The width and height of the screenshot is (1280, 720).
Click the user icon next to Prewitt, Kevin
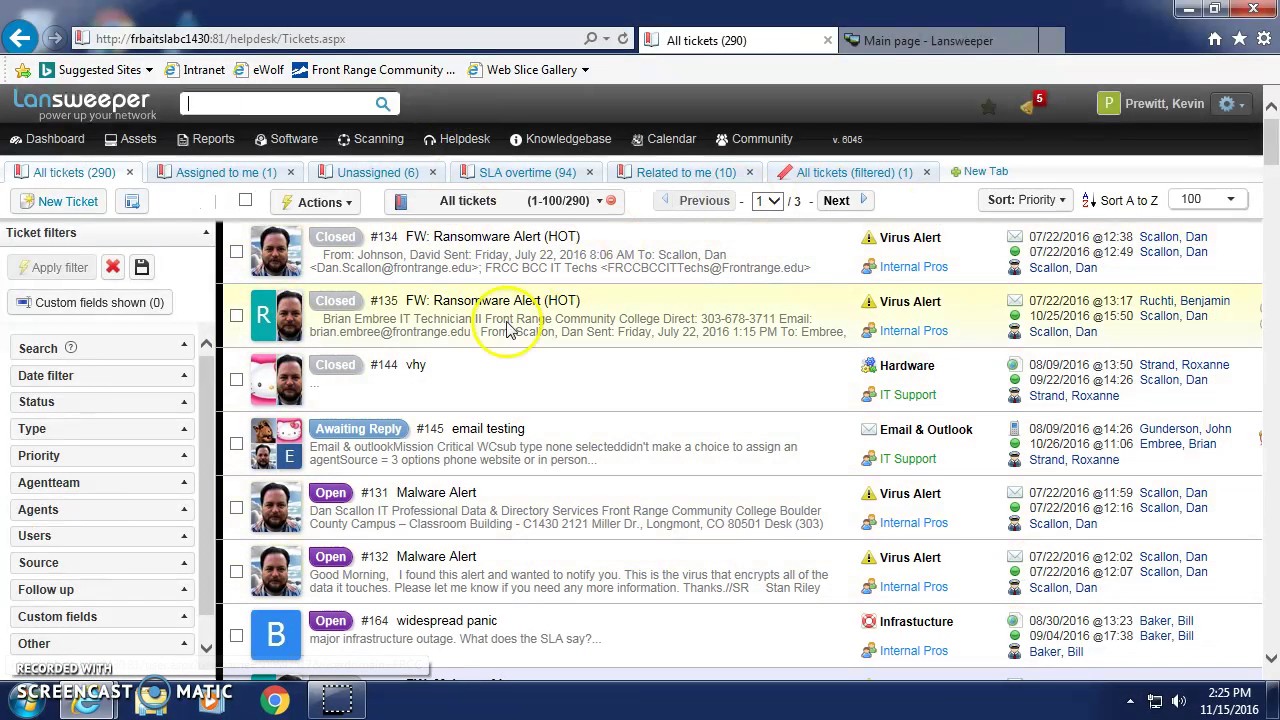[x=1108, y=104]
